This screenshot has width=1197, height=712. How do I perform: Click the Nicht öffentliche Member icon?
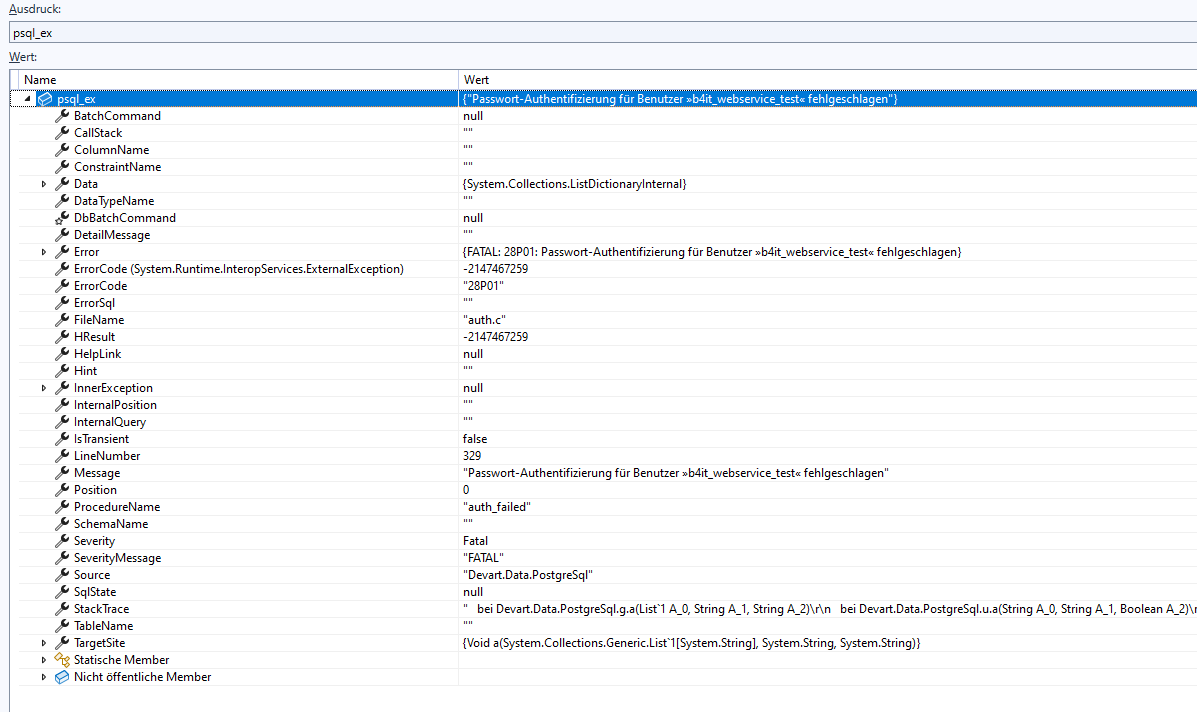(62, 677)
